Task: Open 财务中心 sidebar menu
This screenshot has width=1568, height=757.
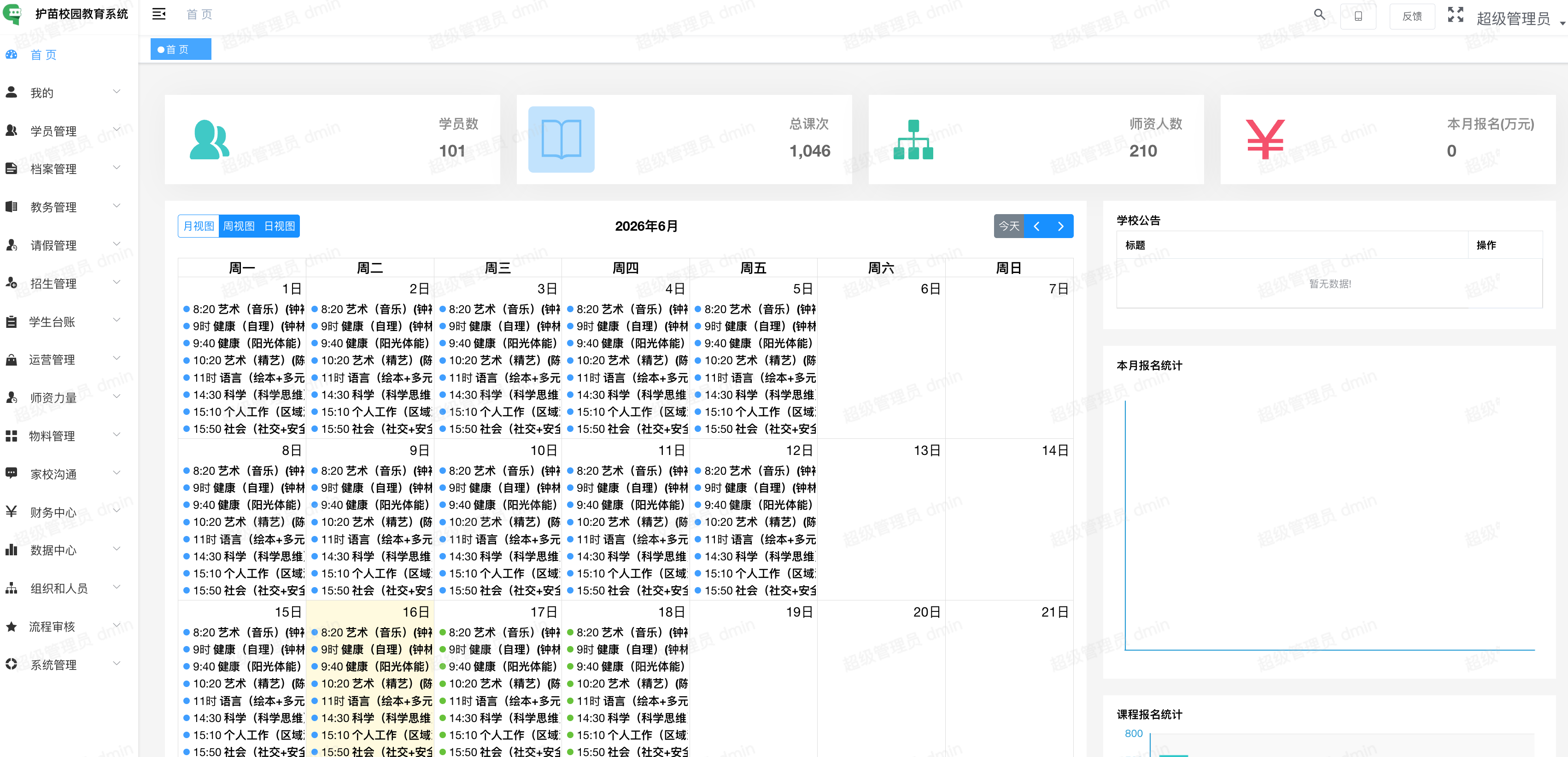Action: [x=69, y=512]
